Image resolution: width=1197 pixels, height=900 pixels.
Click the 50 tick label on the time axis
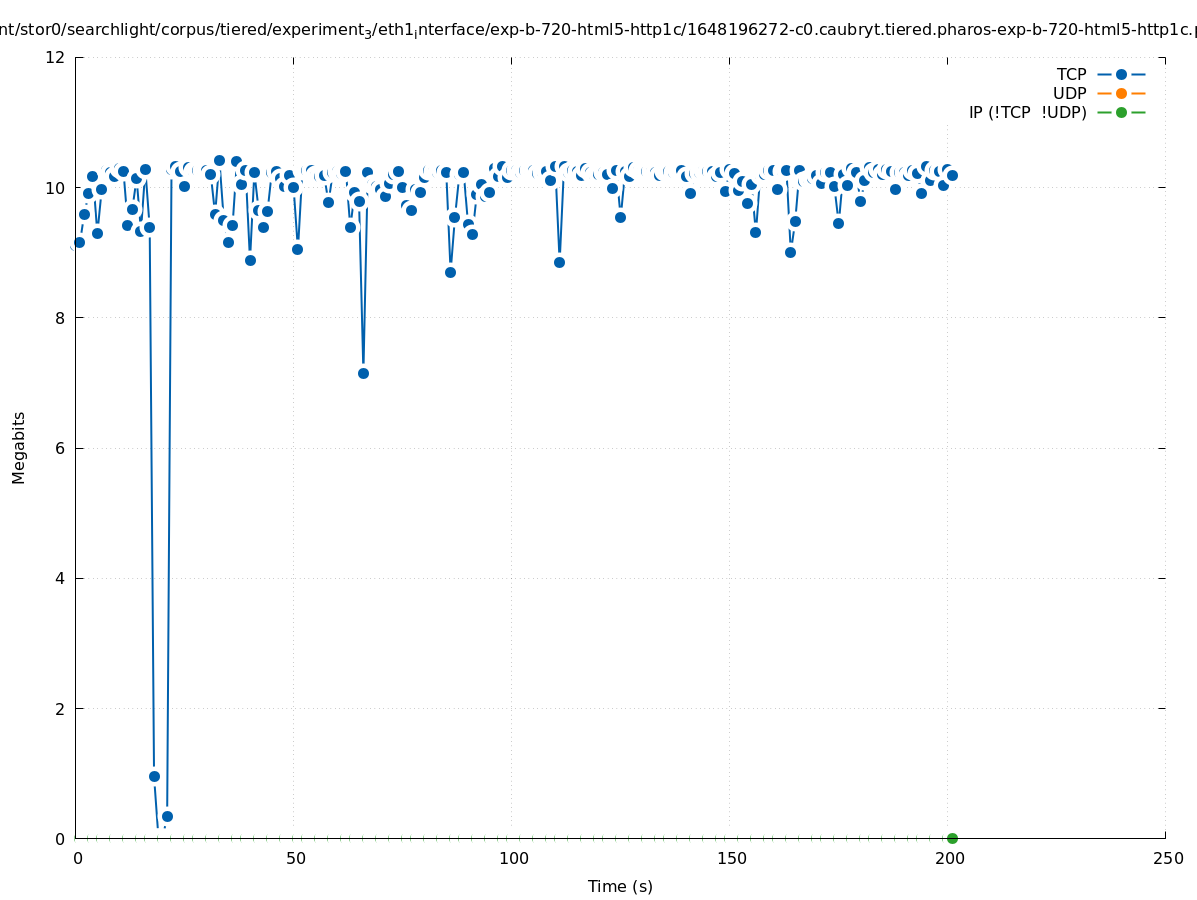pos(295,858)
